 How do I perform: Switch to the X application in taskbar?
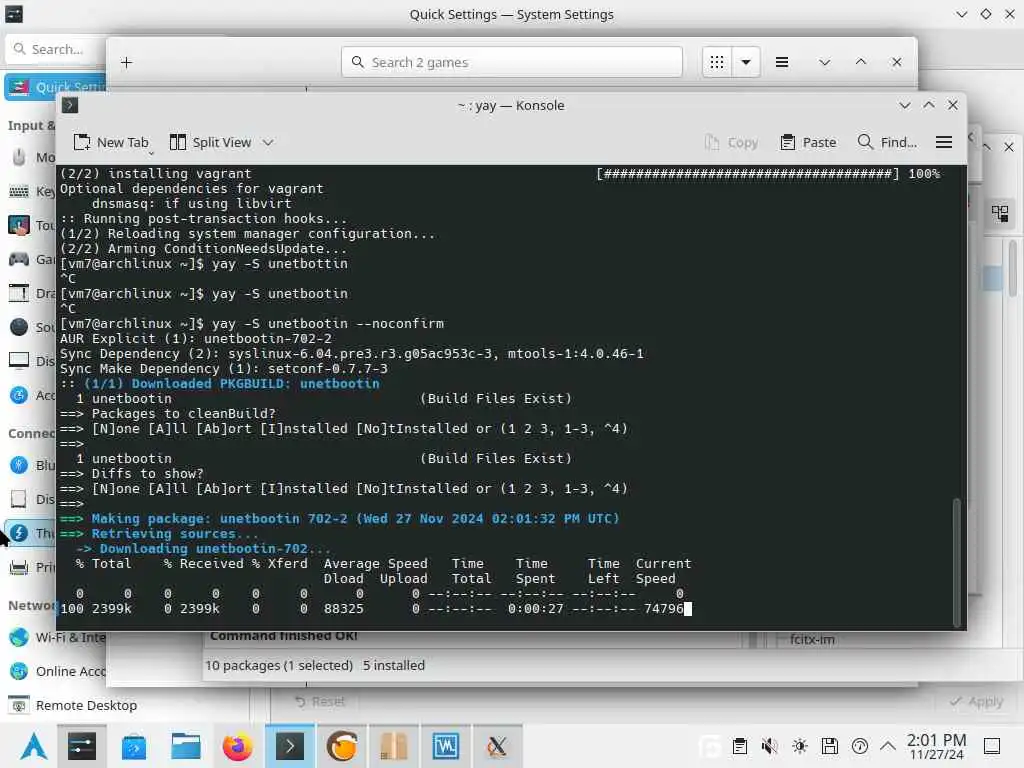pyautogui.click(x=497, y=746)
